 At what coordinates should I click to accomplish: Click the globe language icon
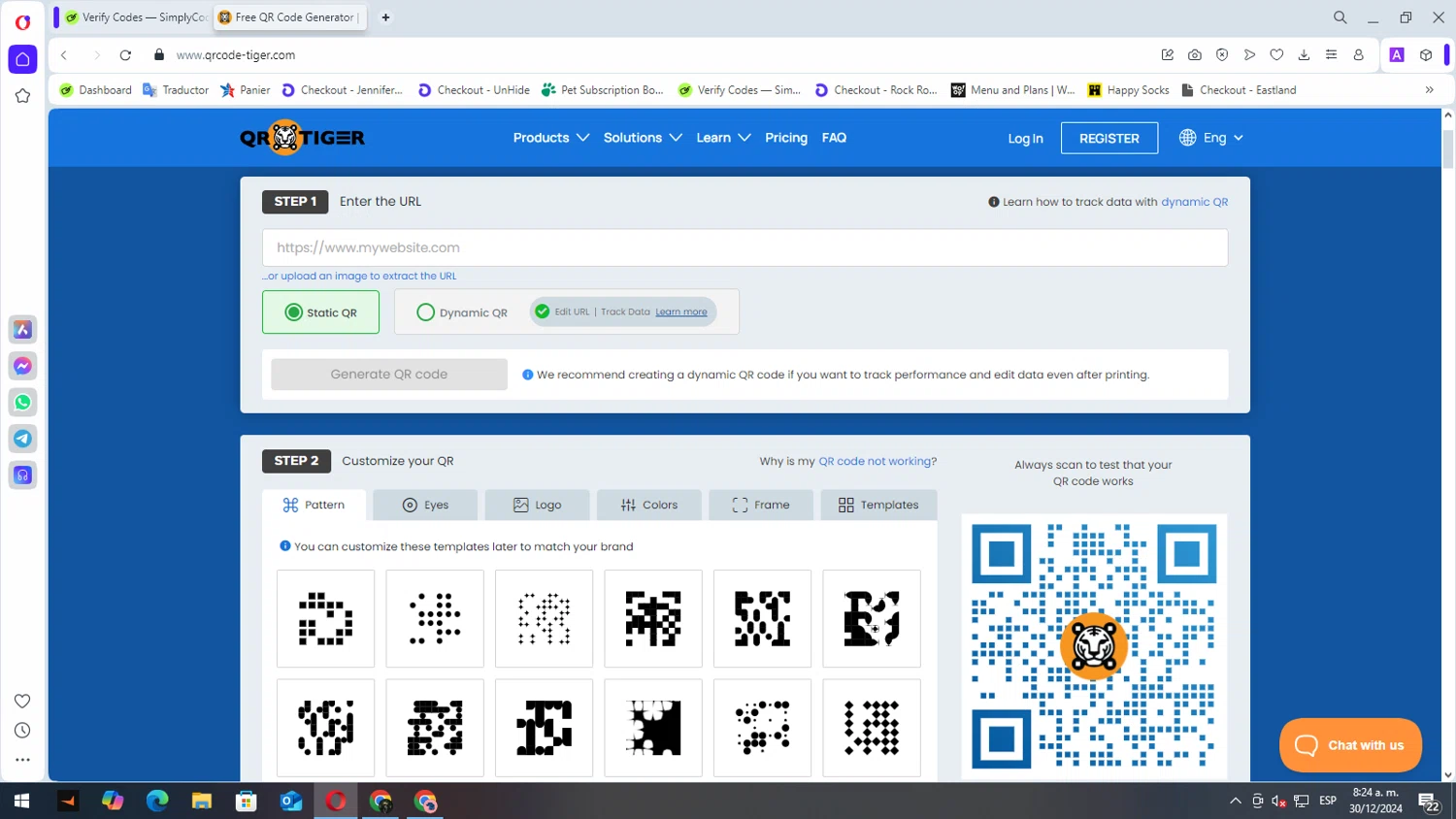click(1187, 138)
